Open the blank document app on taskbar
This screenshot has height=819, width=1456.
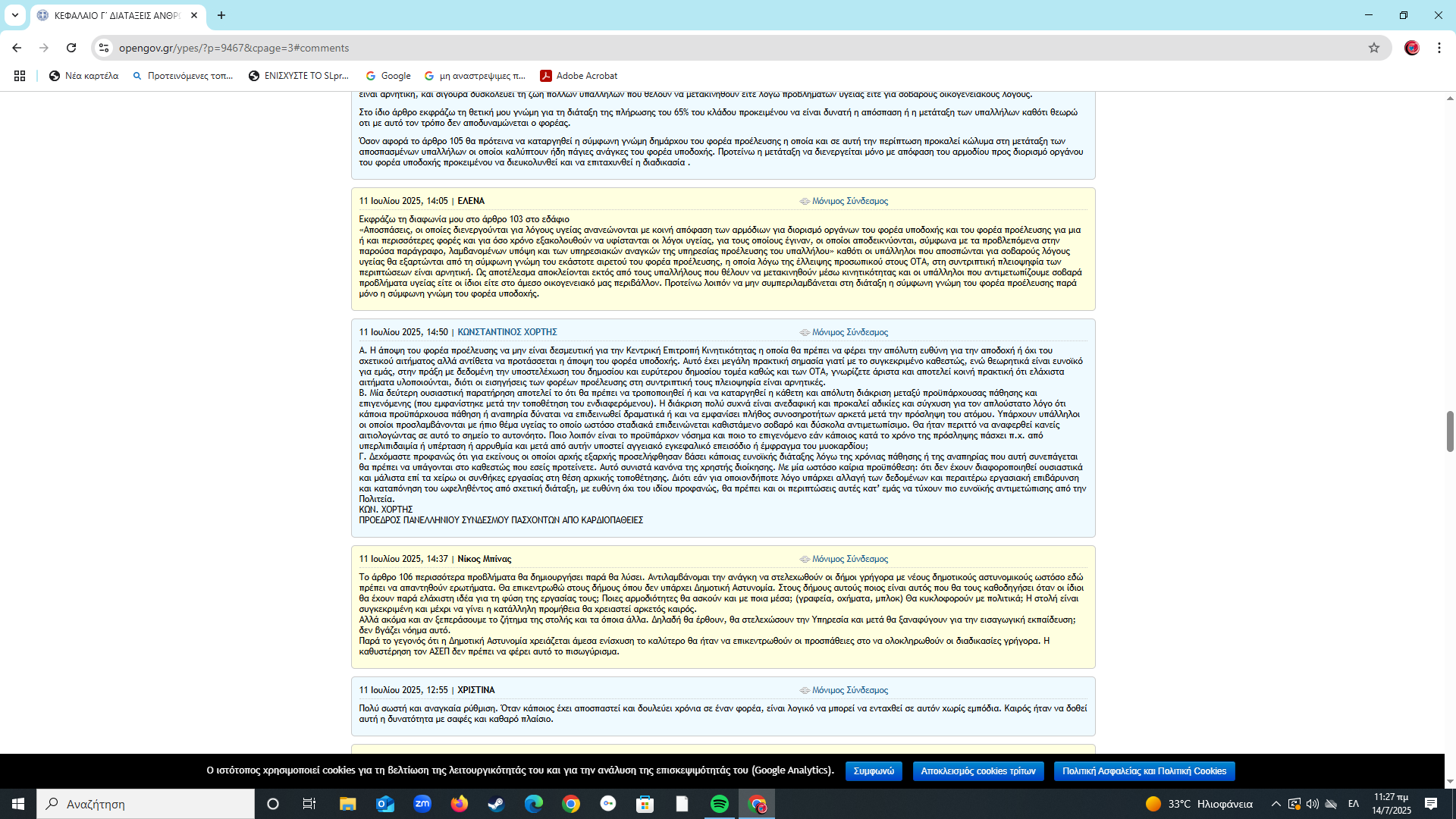tap(682, 804)
